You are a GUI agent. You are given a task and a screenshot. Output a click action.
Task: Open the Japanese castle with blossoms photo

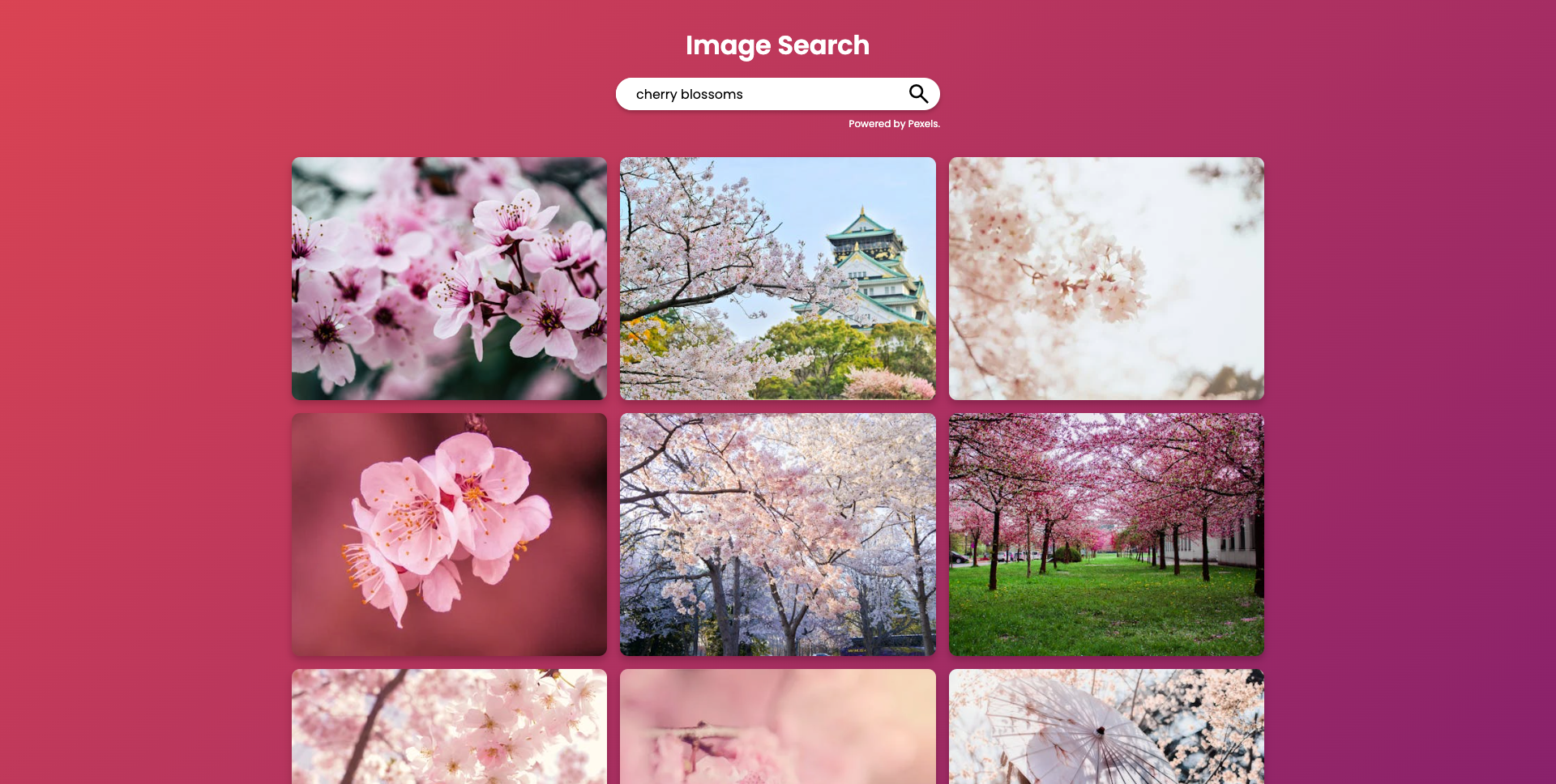click(x=778, y=279)
